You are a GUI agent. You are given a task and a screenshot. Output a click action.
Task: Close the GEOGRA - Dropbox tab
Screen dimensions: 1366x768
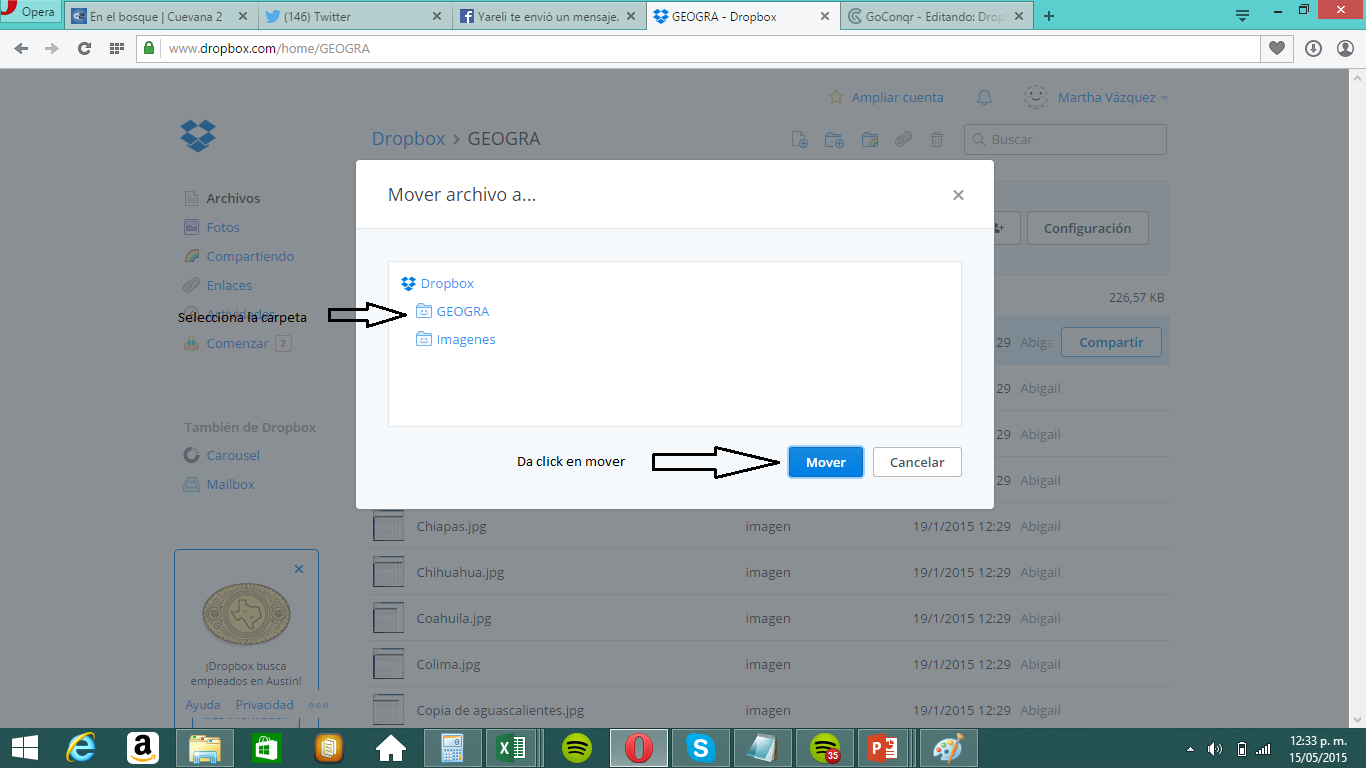[x=824, y=17]
